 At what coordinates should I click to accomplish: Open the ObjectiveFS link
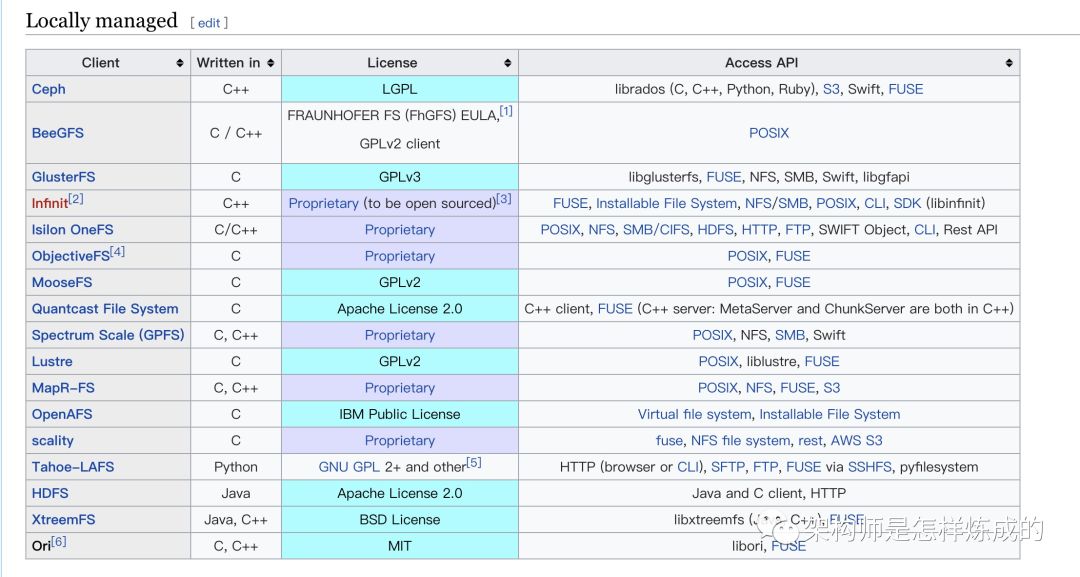tap(70, 256)
